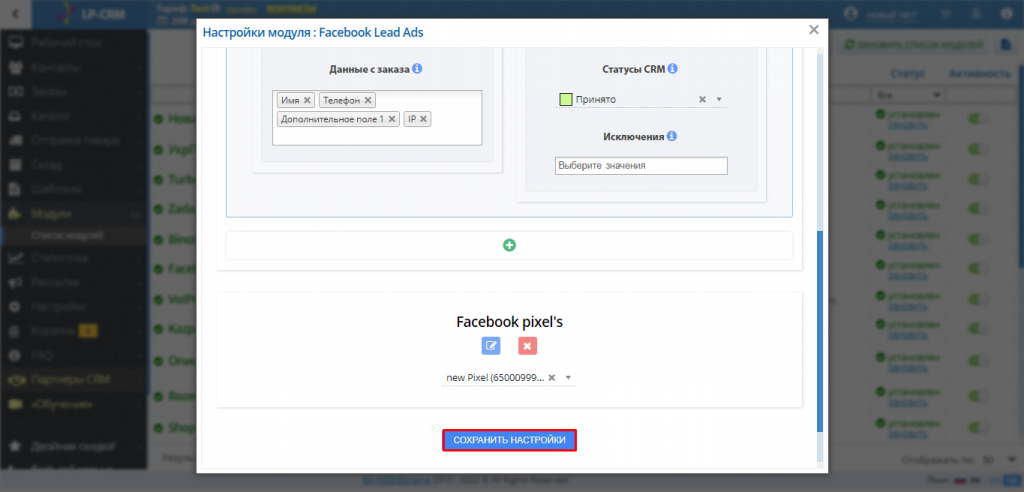The height and width of the screenshot is (492, 1024).
Task: Click the back arrow in top-left header
Action: [x=15, y=14]
